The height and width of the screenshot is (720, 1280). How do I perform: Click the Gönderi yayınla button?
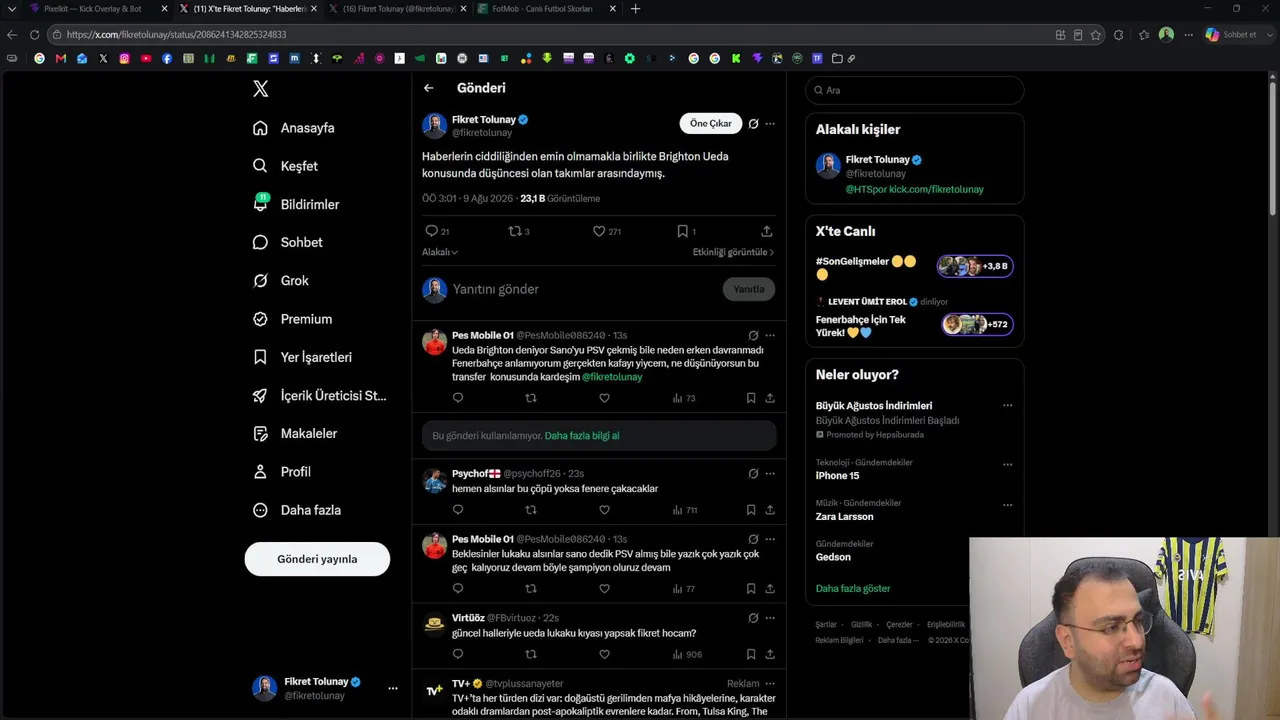pos(317,559)
